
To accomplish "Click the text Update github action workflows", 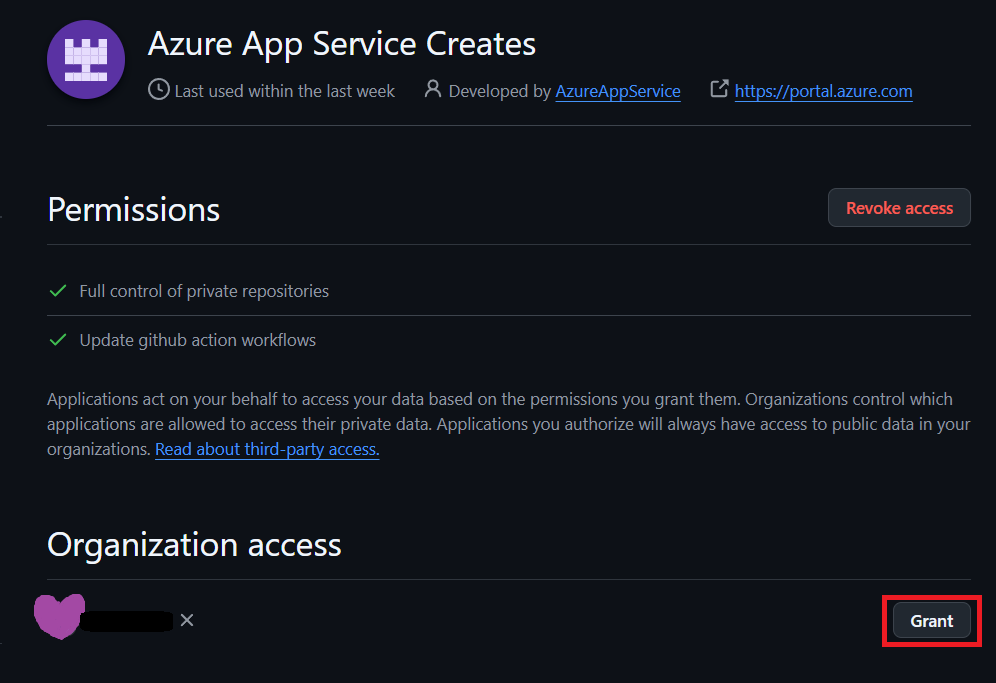I will pyautogui.click(x=198, y=340).
